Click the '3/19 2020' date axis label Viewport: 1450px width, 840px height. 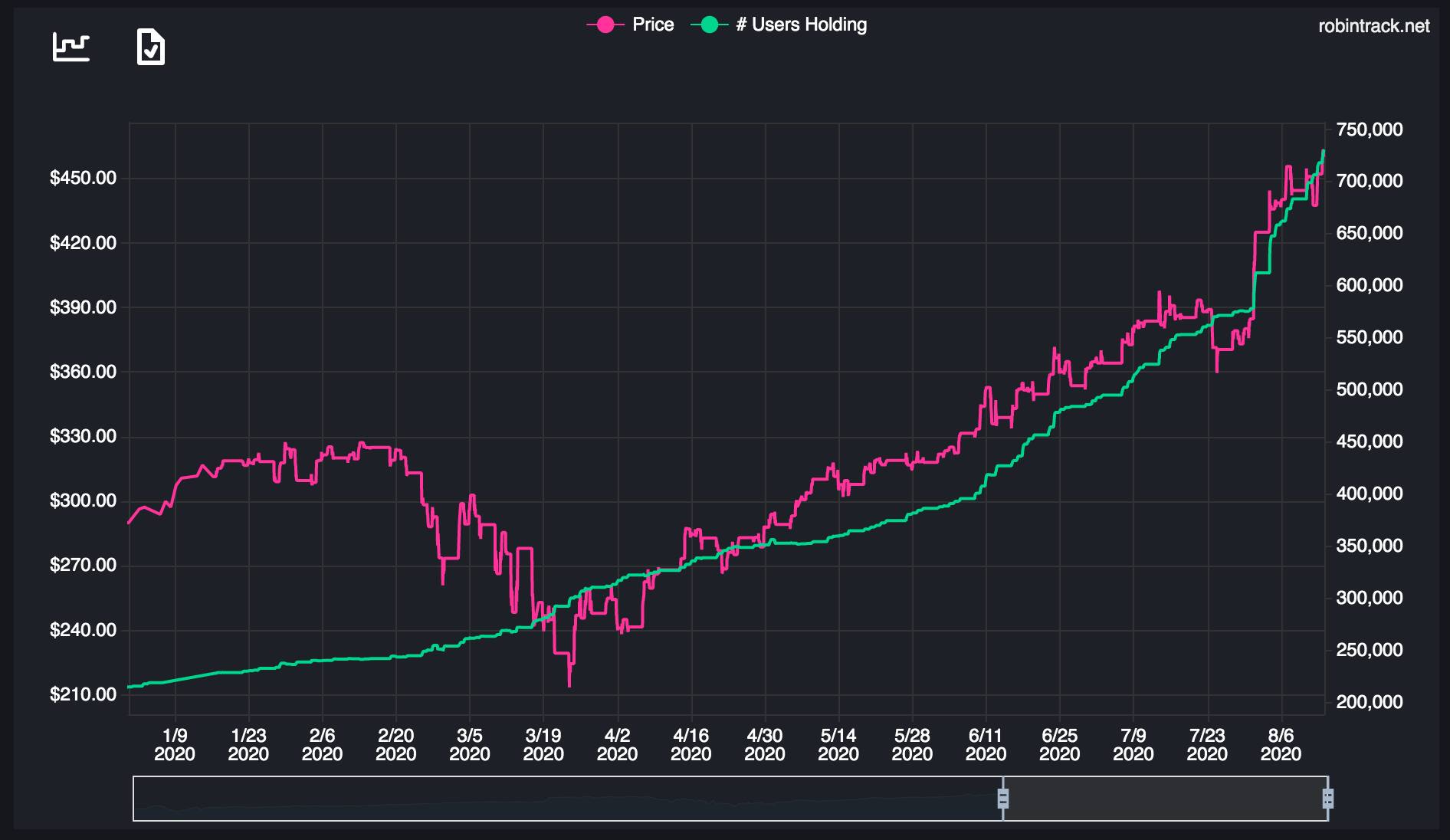(543, 743)
